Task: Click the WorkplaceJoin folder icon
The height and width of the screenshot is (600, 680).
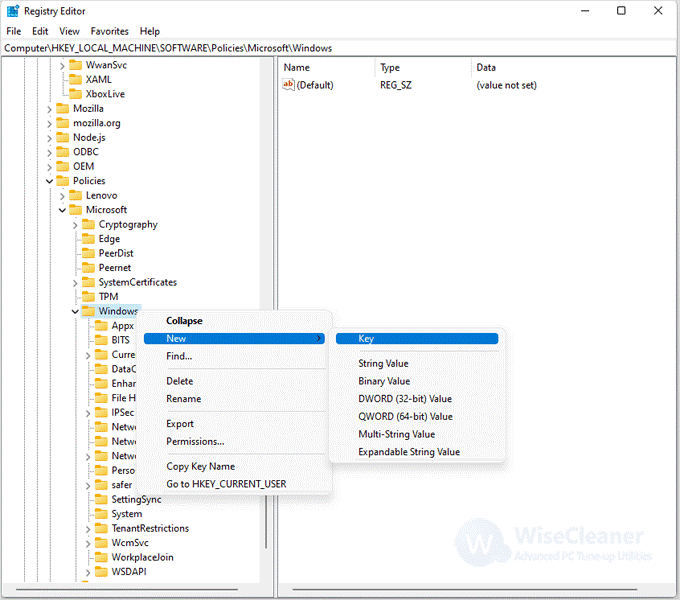Action: pyautogui.click(x=101, y=557)
